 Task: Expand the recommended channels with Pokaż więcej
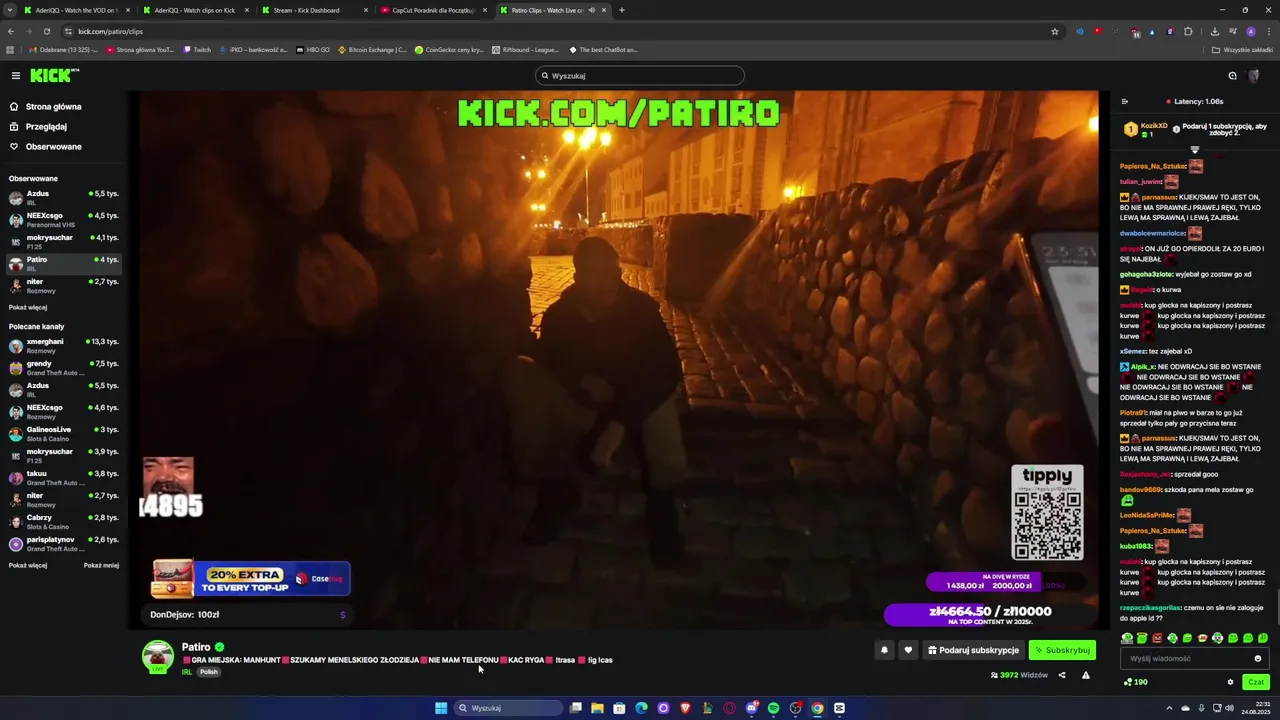28,565
